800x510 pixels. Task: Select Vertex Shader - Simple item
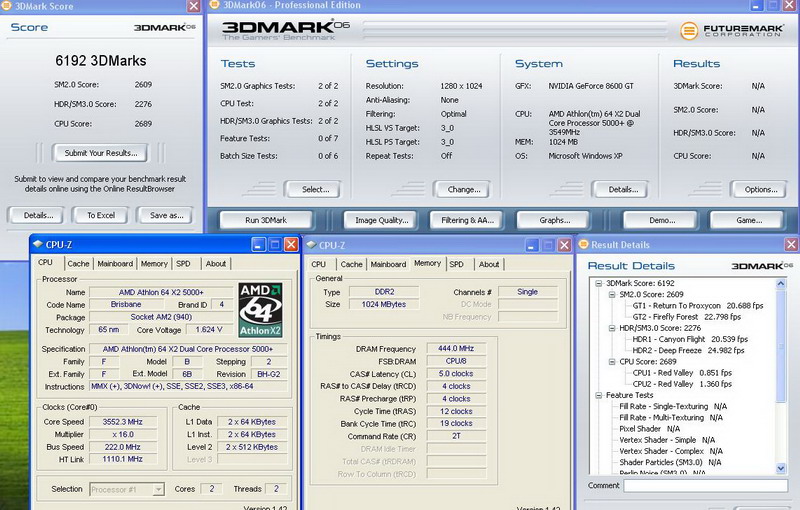667,440
